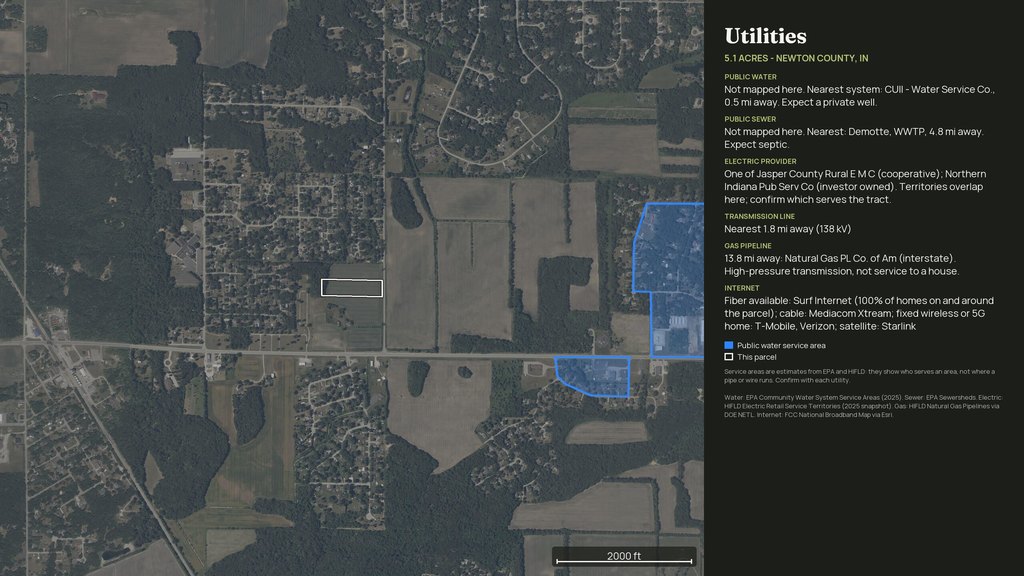Click the "Utilities" title
1024x576 pixels.
(x=765, y=36)
